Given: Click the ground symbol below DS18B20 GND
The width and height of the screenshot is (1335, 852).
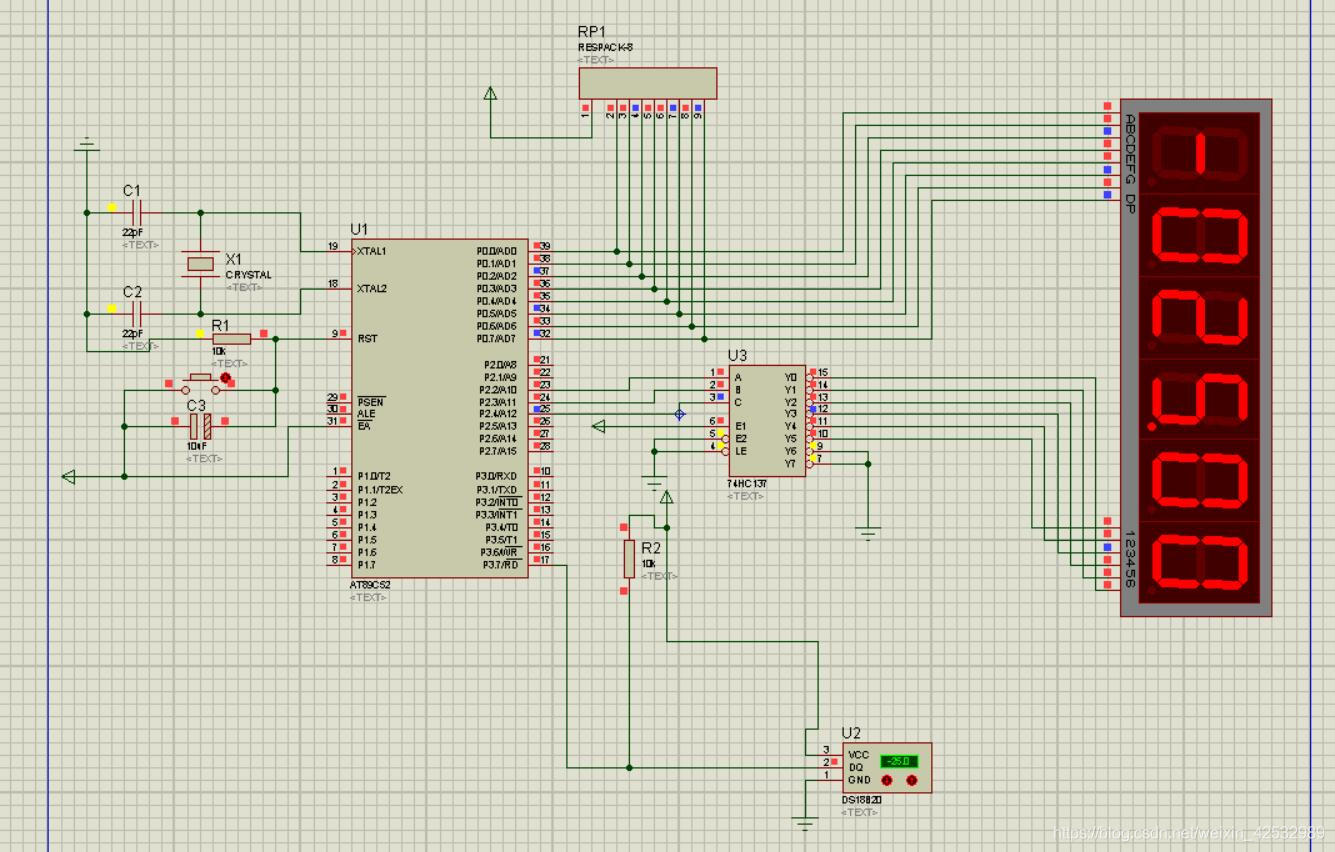Looking at the screenshot, I should [805, 823].
